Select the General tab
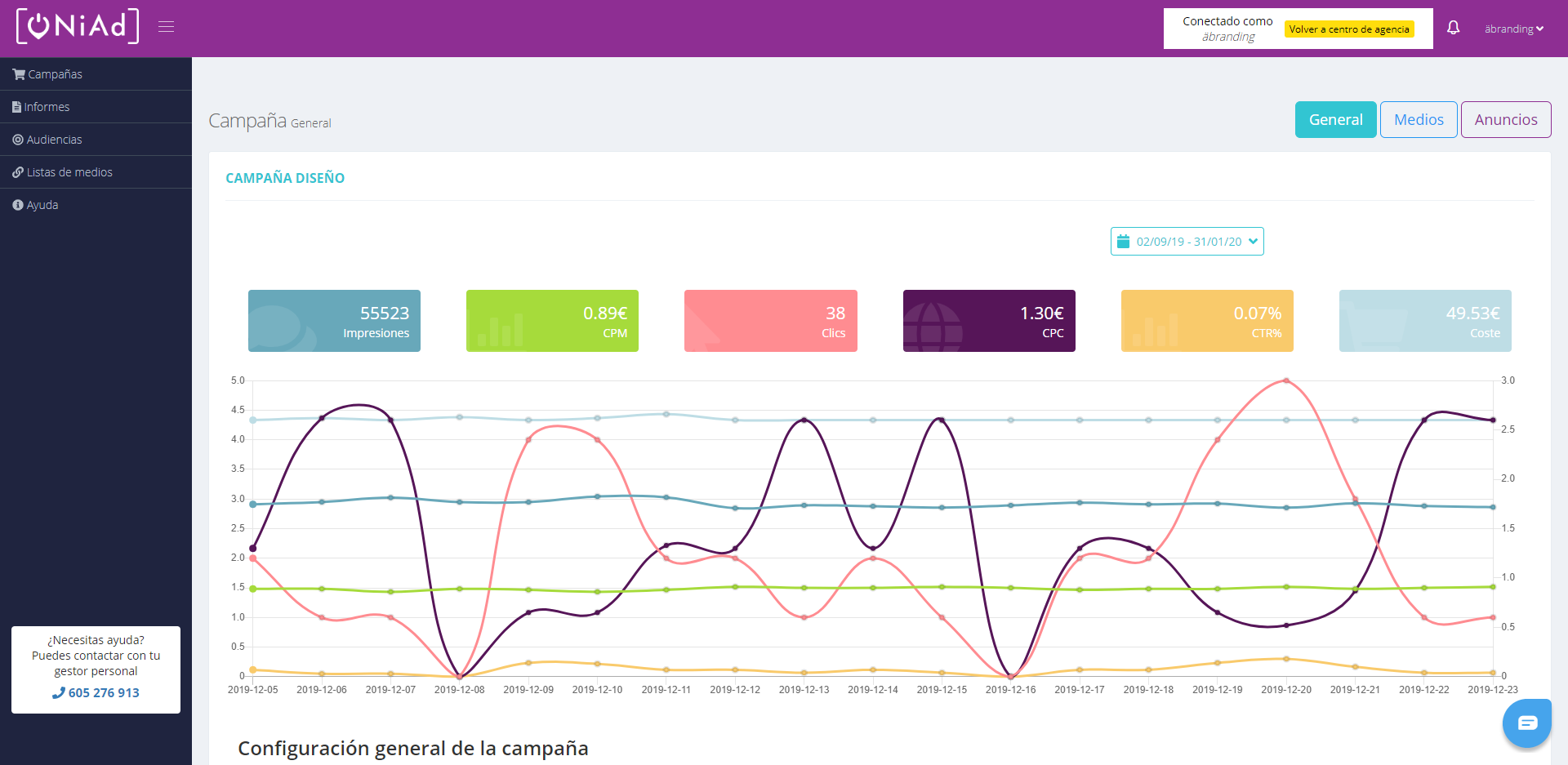Viewport: 1568px width, 765px height. pos(1335,120)
